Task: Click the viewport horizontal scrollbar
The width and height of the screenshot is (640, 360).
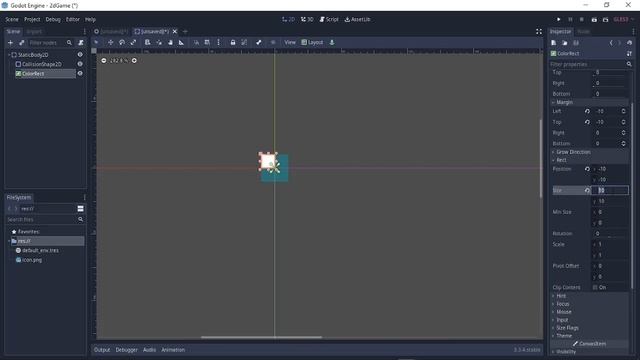Action: [x=261, y=337]
